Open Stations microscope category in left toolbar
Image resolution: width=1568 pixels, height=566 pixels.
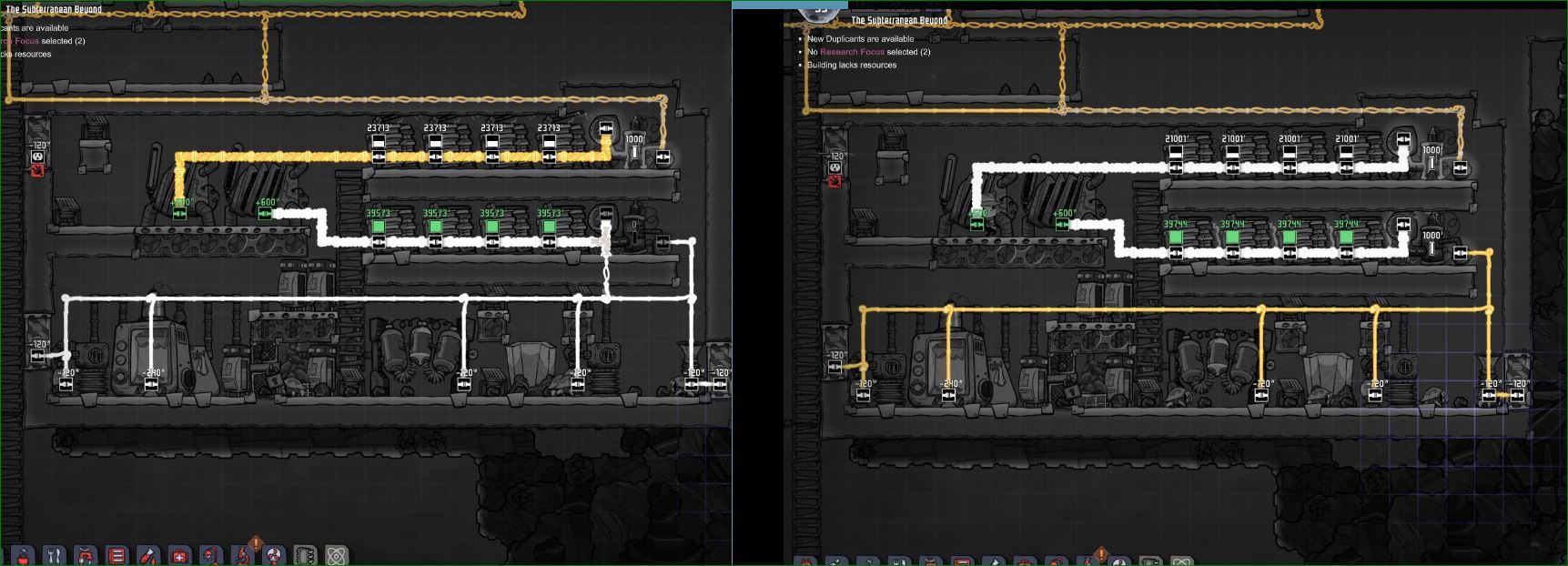point(243,555)
